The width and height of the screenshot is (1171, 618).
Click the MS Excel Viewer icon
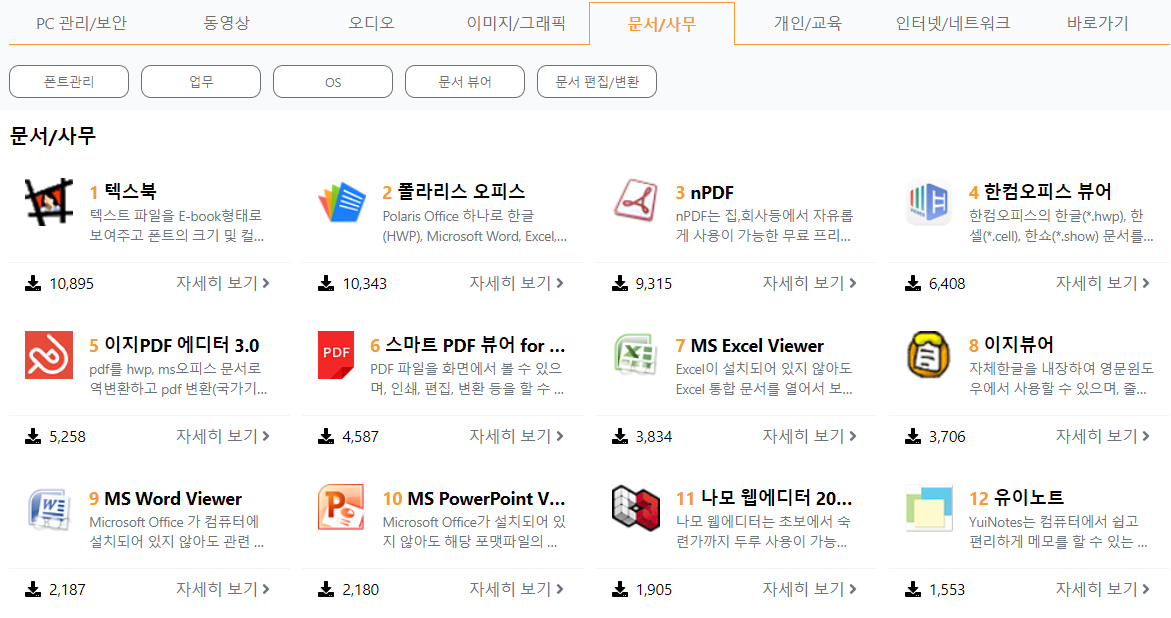point(635,355)
